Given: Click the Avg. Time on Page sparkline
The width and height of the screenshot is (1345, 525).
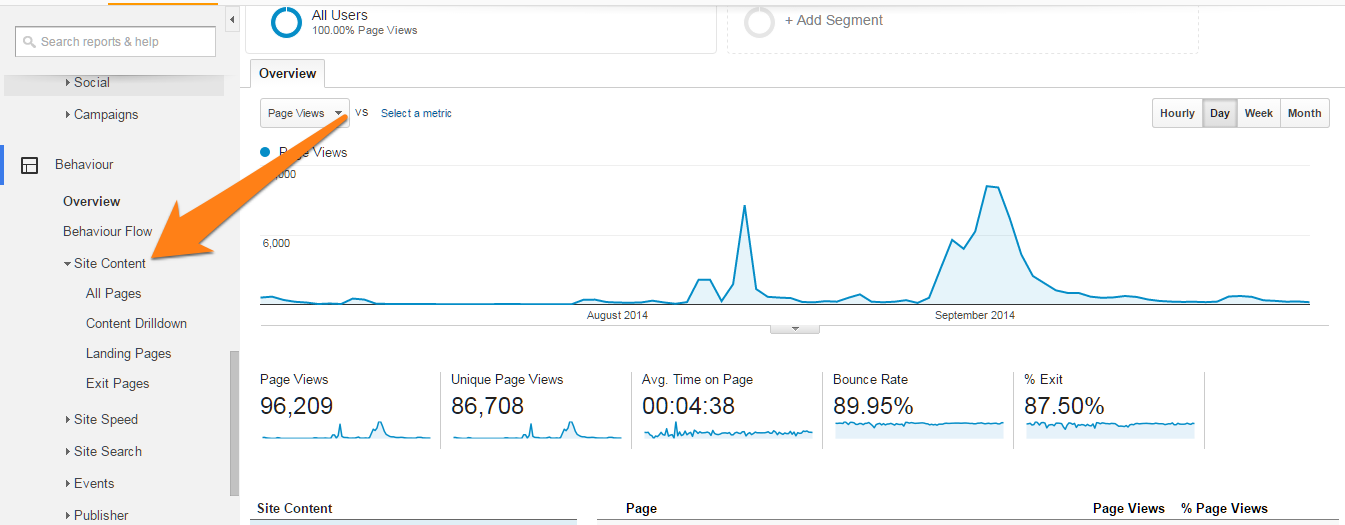Looking at the screenshot, I should tap(728, 431).
